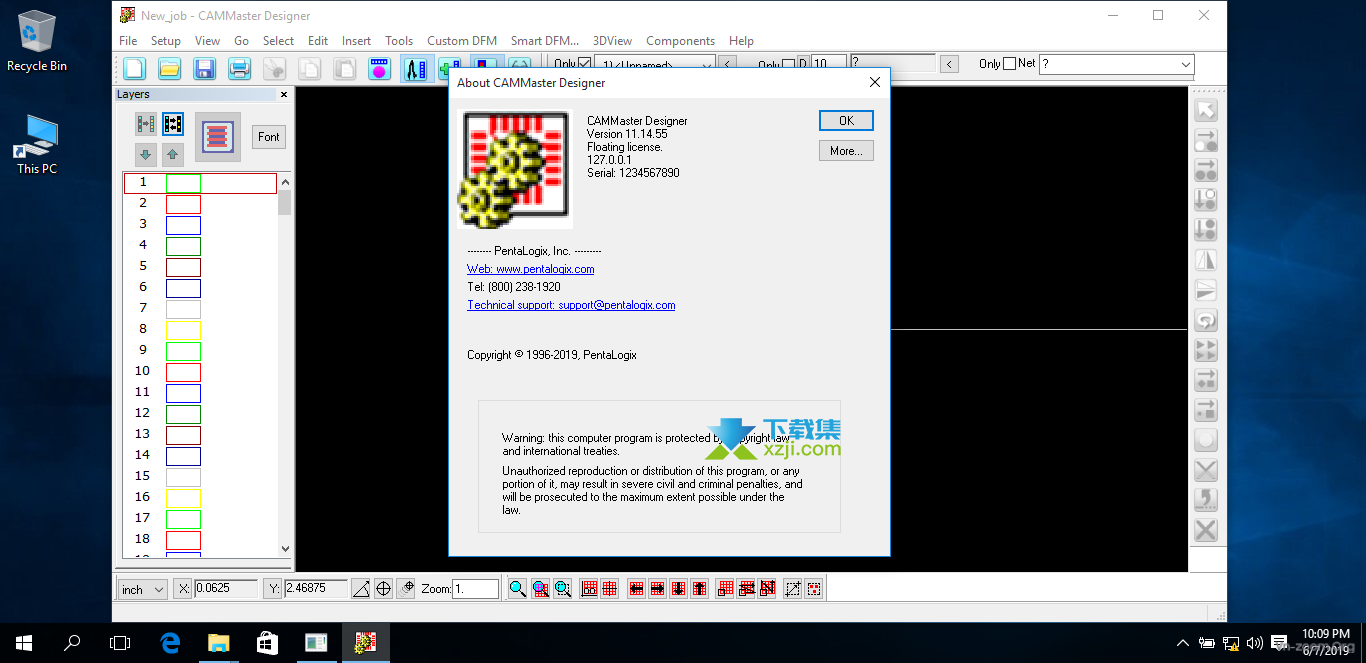Screen dimensions: 1366x663
Task: Click layer 8 yellow color swatch
Action: (x=183, y=330)
